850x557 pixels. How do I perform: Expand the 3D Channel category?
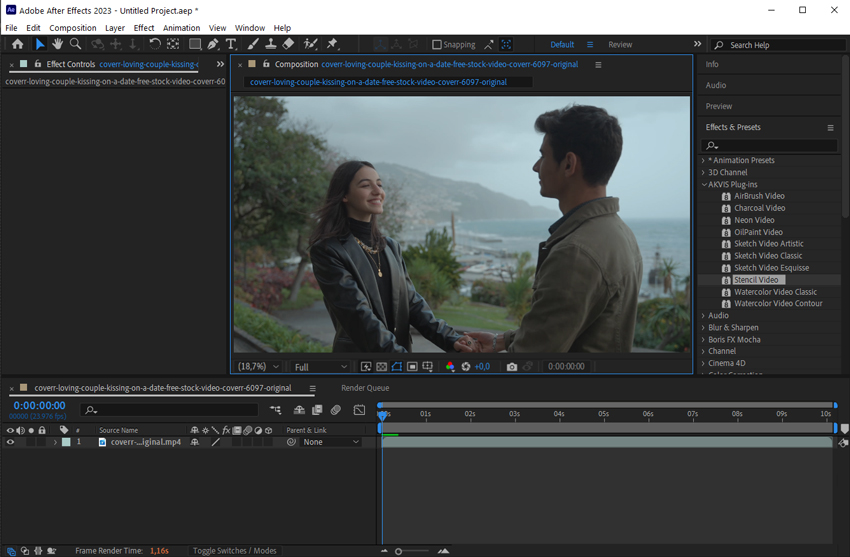pyautogui.click(x=703, y=172)
